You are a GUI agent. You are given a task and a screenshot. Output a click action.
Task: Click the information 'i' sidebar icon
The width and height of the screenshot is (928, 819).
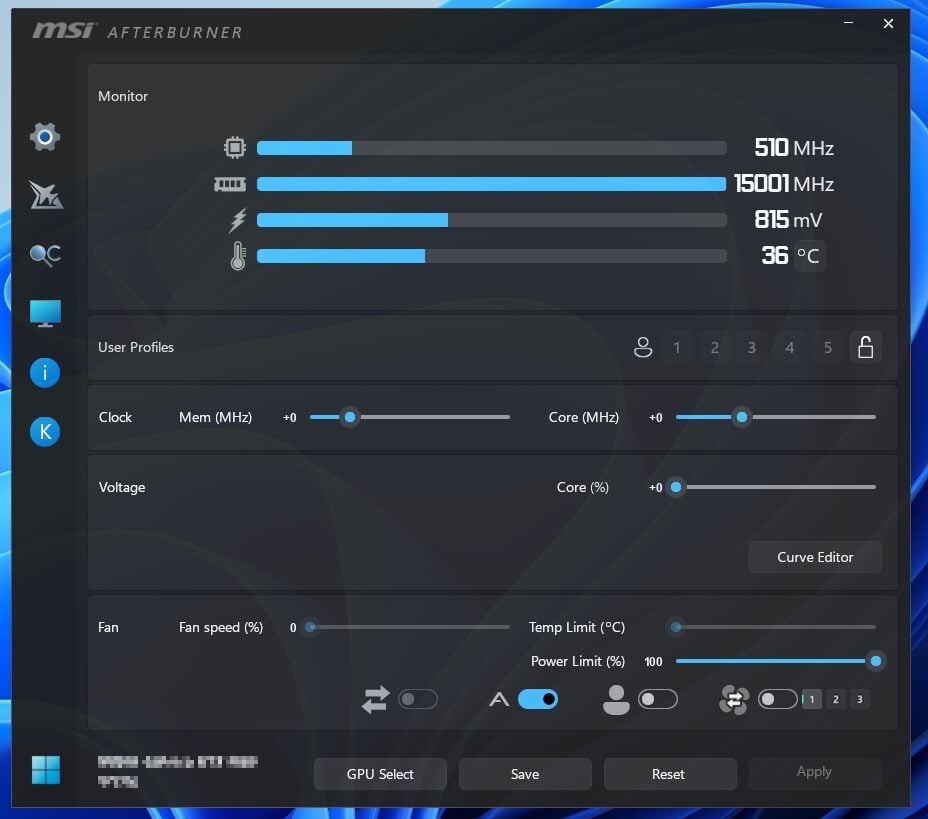[x=44, y=372]
